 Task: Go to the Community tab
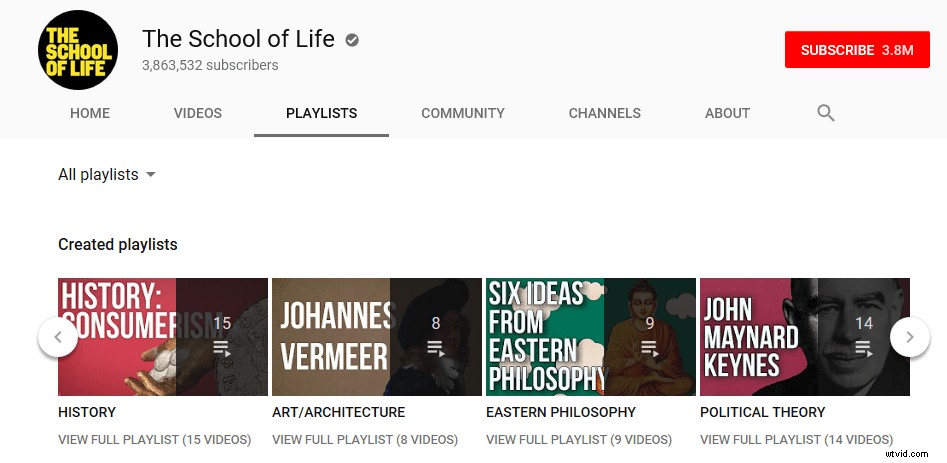click(463, 114)
